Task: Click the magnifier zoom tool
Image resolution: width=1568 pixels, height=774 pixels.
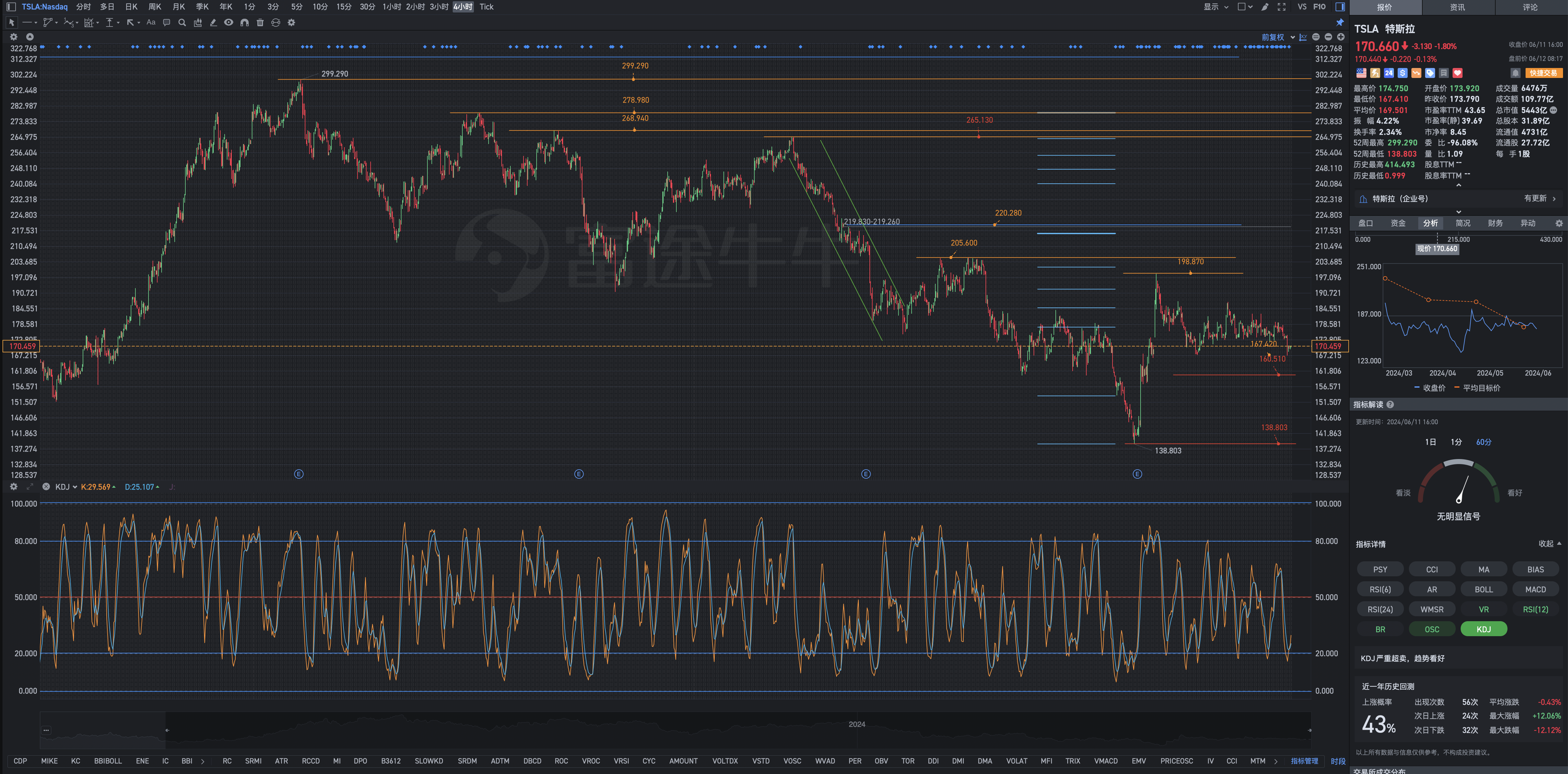Action: coord(182,22)
